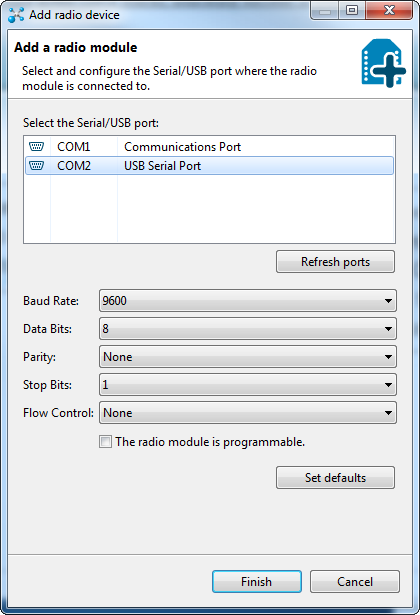Click Finish to add the device
420x615 pixels.
tap(257, 582)
